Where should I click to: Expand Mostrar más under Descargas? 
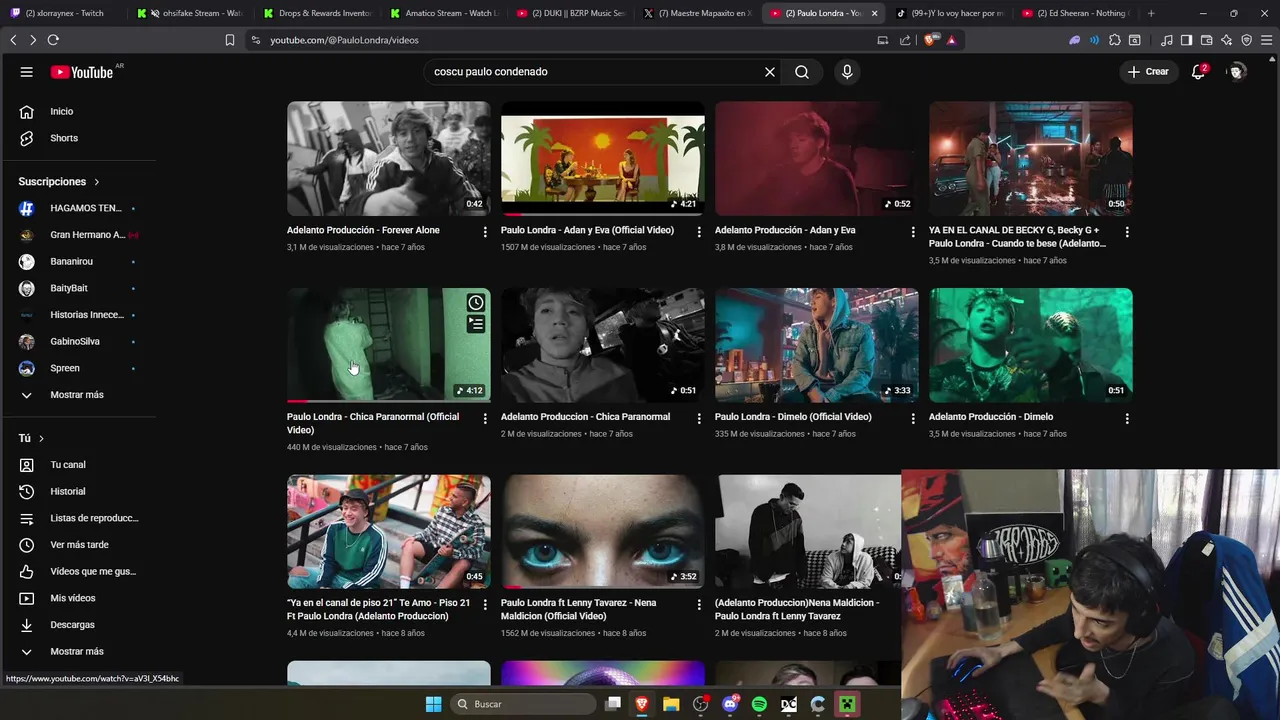[x=78, y=652]
